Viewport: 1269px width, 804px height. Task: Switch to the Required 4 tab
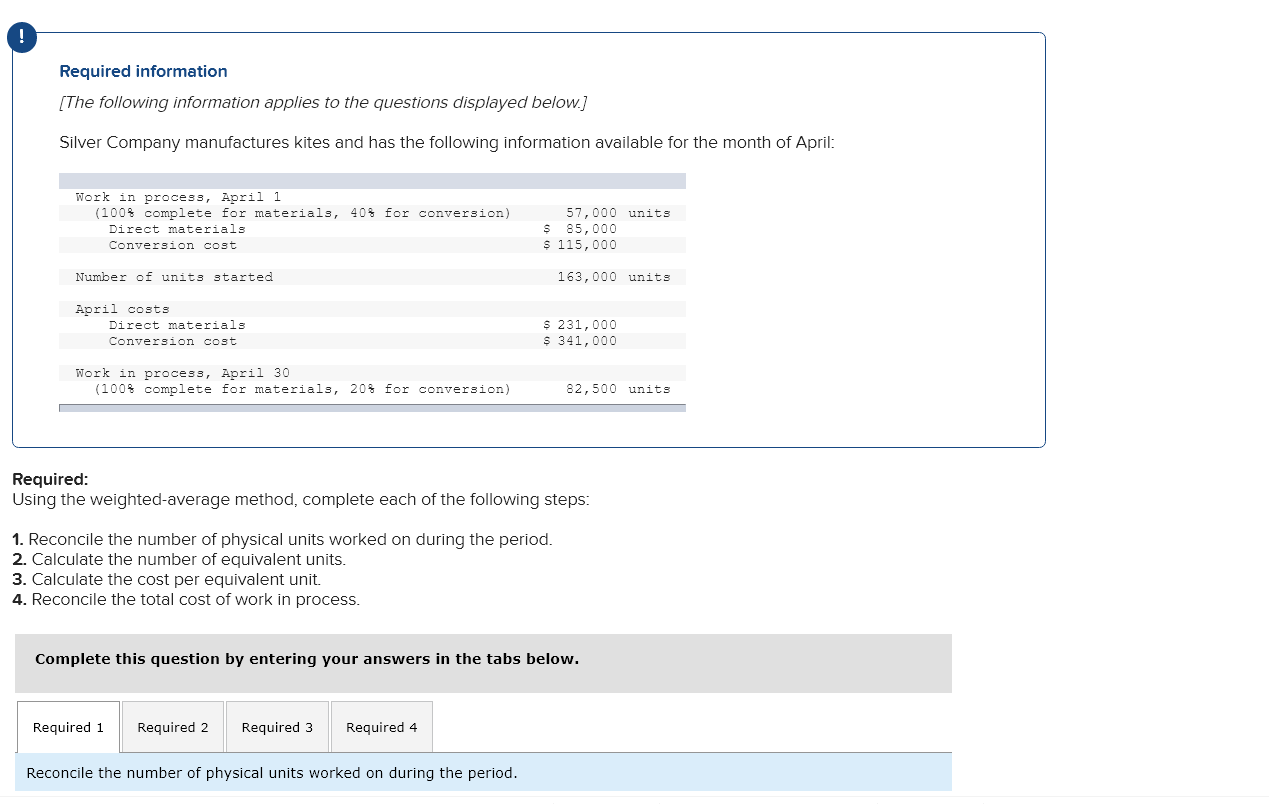pos(381,727)
